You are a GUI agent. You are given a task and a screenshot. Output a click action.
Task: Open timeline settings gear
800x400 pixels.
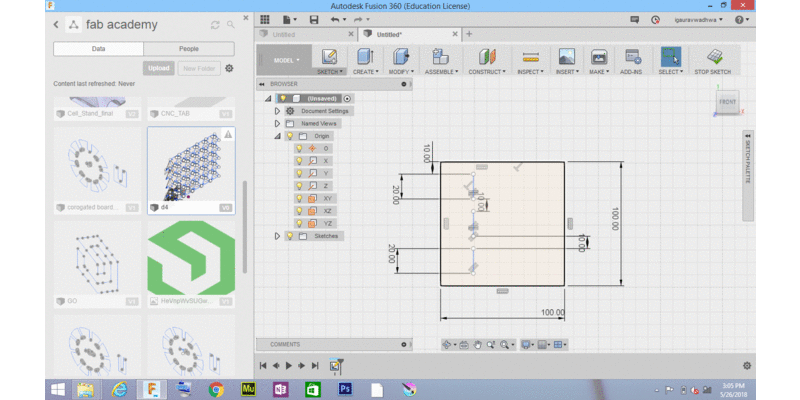[x=747, y=365]
